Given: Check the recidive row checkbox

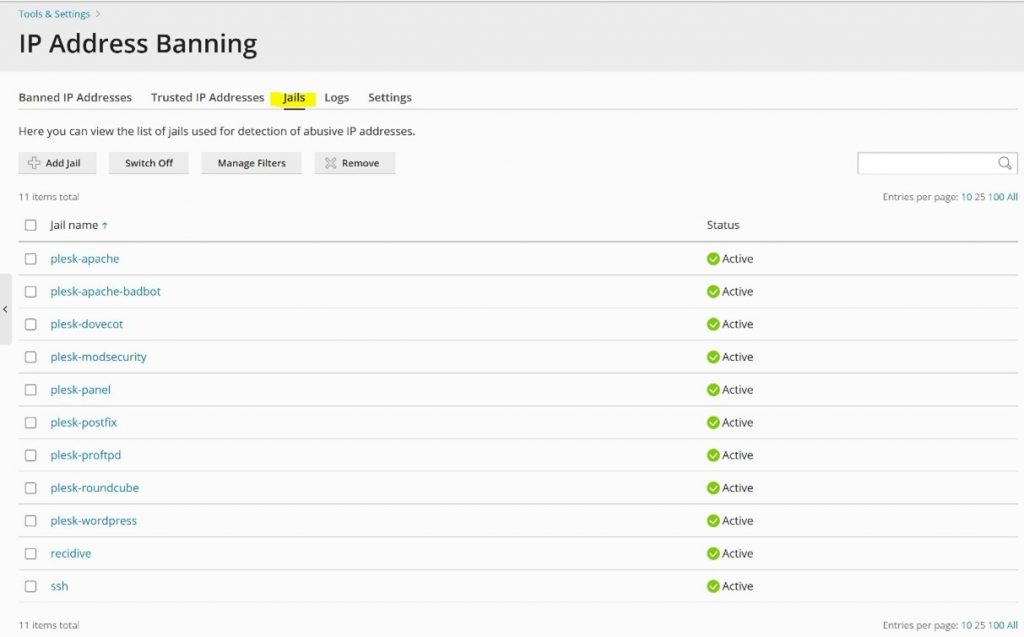Looking at the screenshot, I should click(31, 553).
